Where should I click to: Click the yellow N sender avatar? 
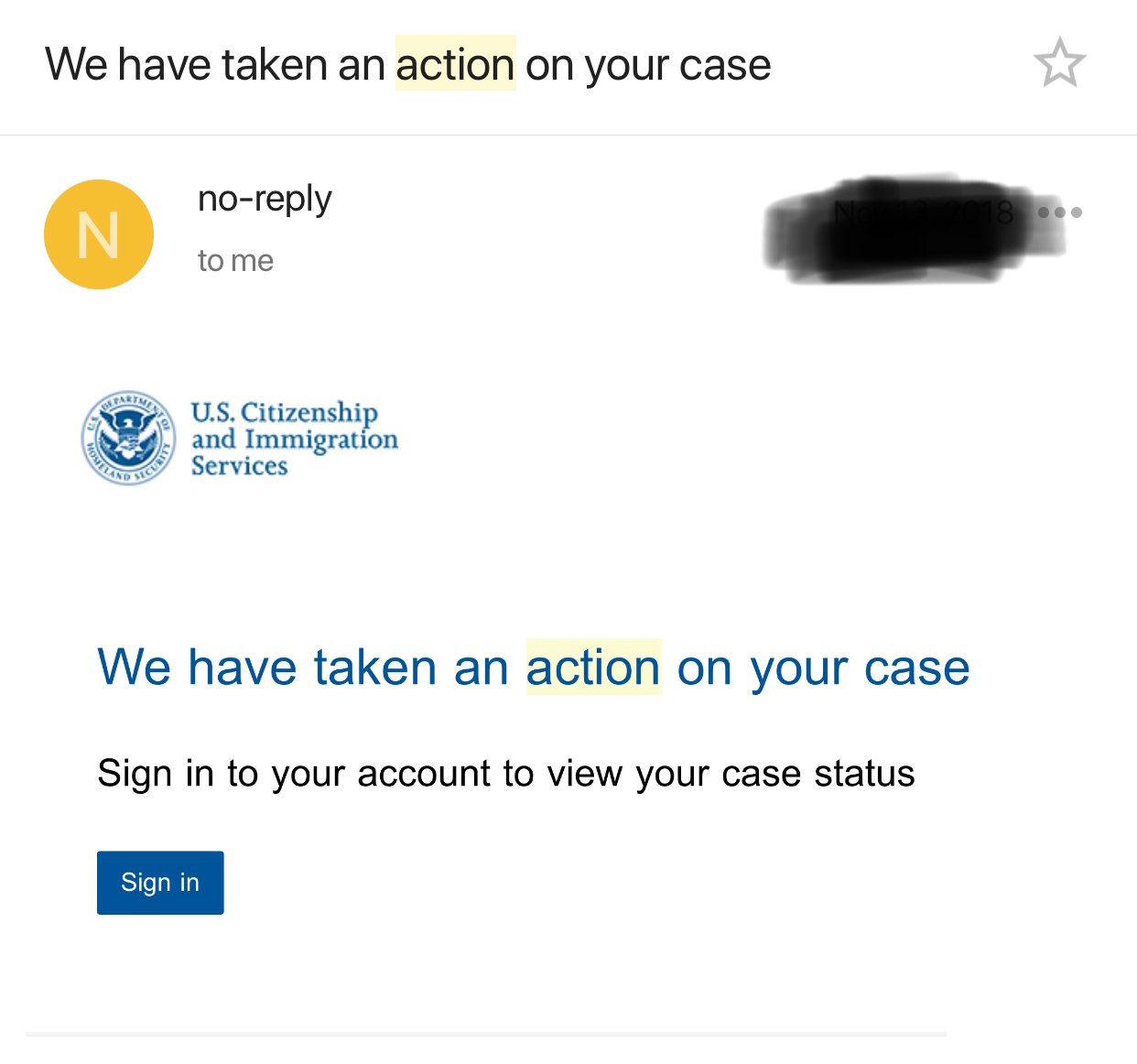(99, 234)
